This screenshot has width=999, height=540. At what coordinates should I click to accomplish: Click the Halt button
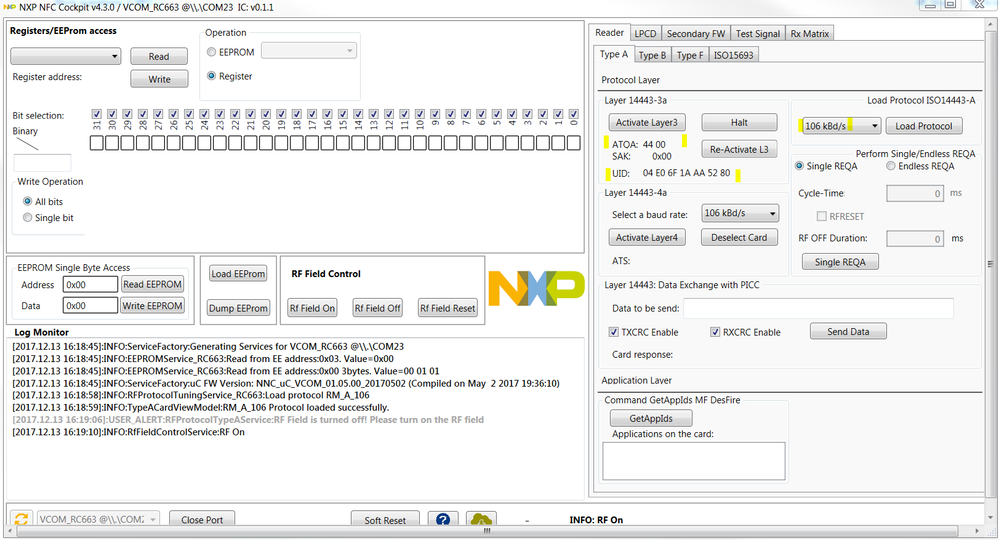tap(739, 122)
